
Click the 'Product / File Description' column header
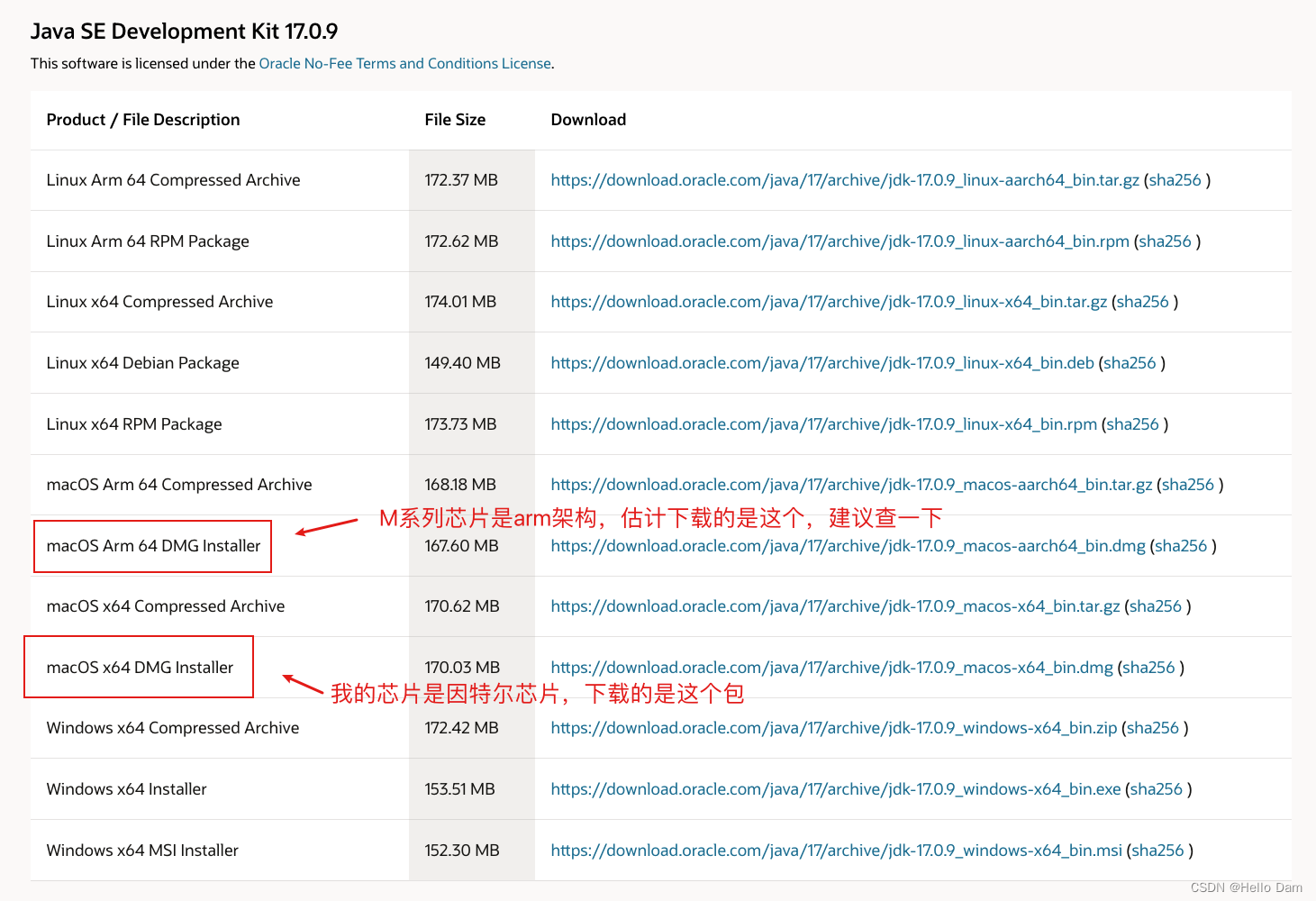click(143, 120)
